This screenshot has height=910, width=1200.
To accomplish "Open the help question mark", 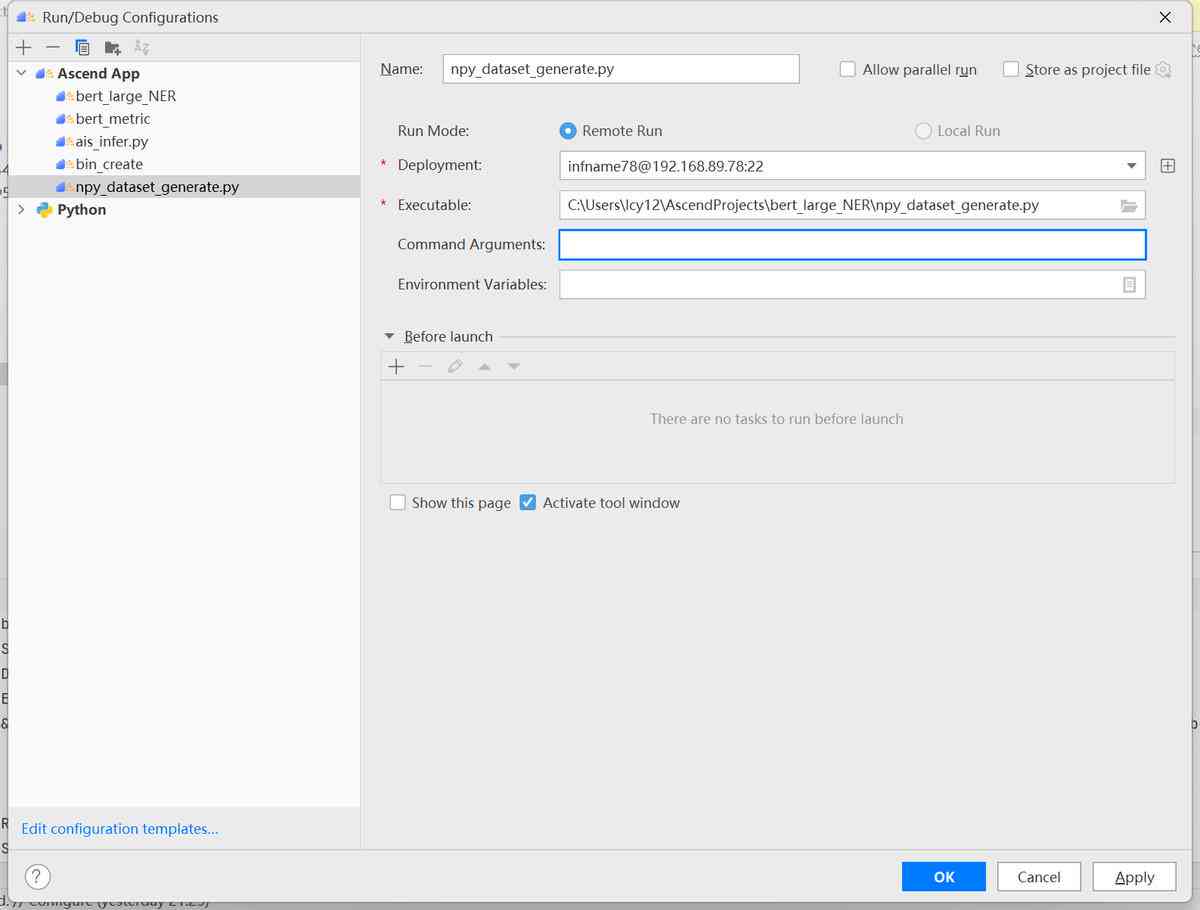I will point(37,877).
